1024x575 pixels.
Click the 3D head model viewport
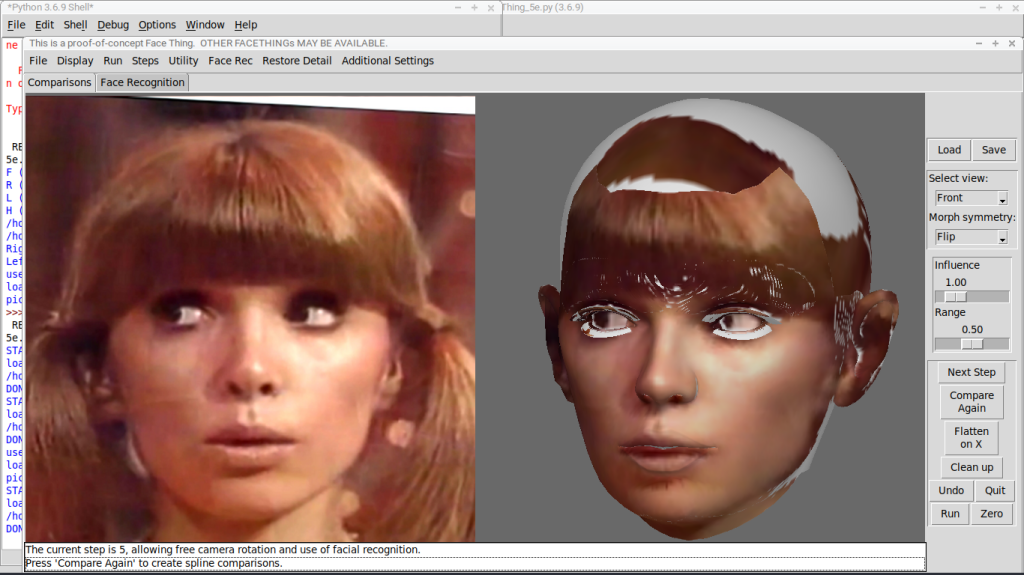click(700, 318)
